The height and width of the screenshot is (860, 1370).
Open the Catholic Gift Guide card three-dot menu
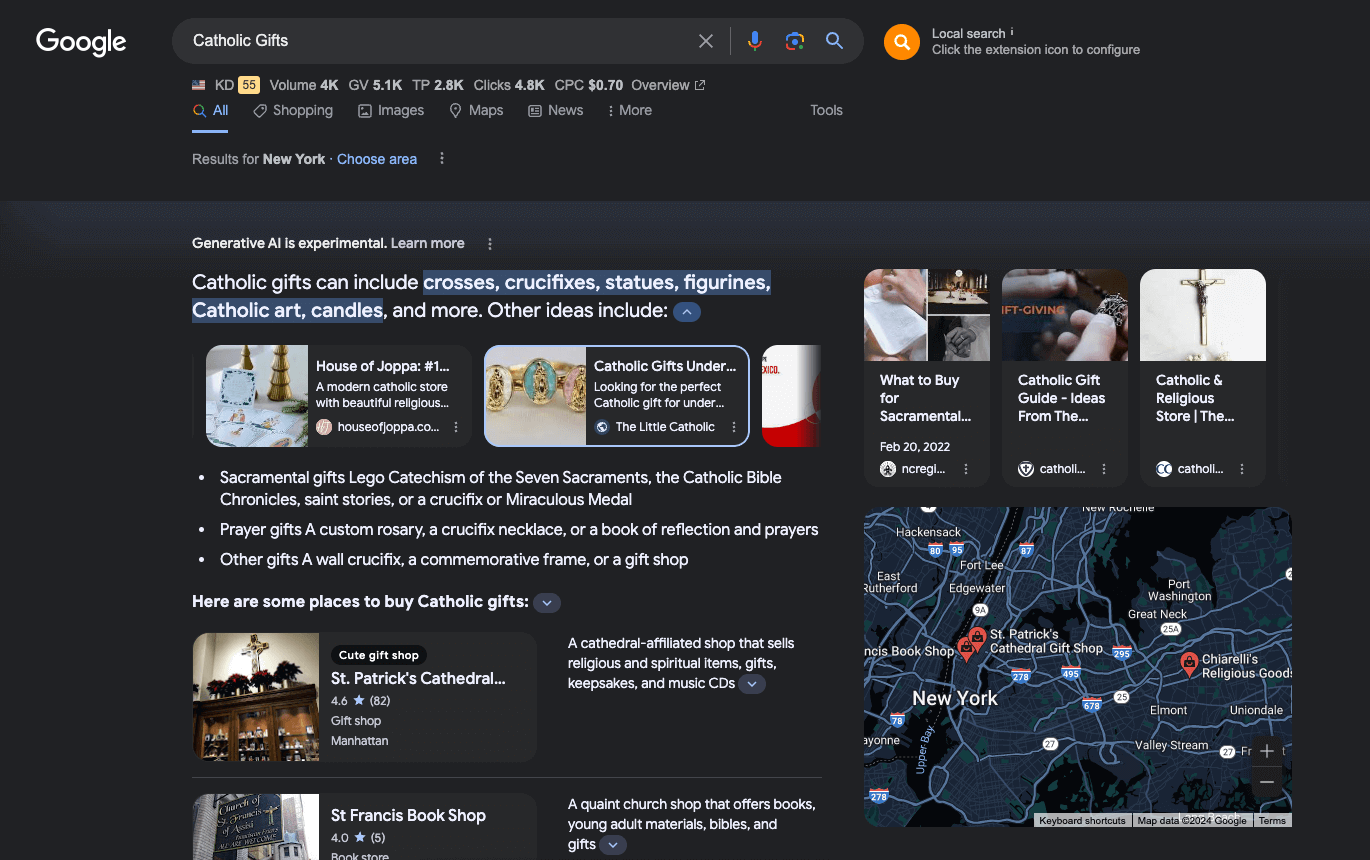coord(1104,469)
